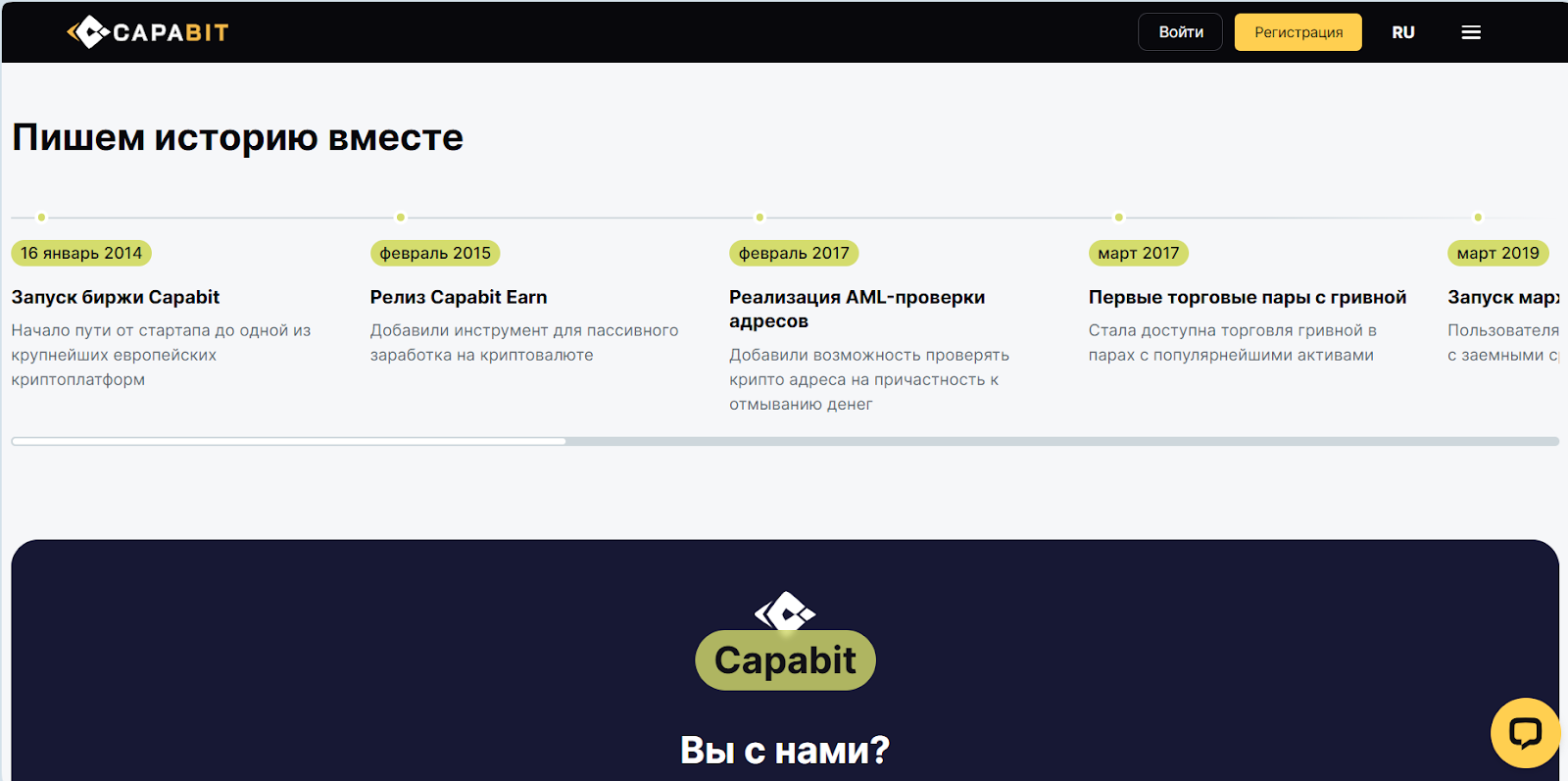This screenshot has width=1568, height=781.
Task: Select the март 2017 timeline marker dot
Action: point(1118,218)
